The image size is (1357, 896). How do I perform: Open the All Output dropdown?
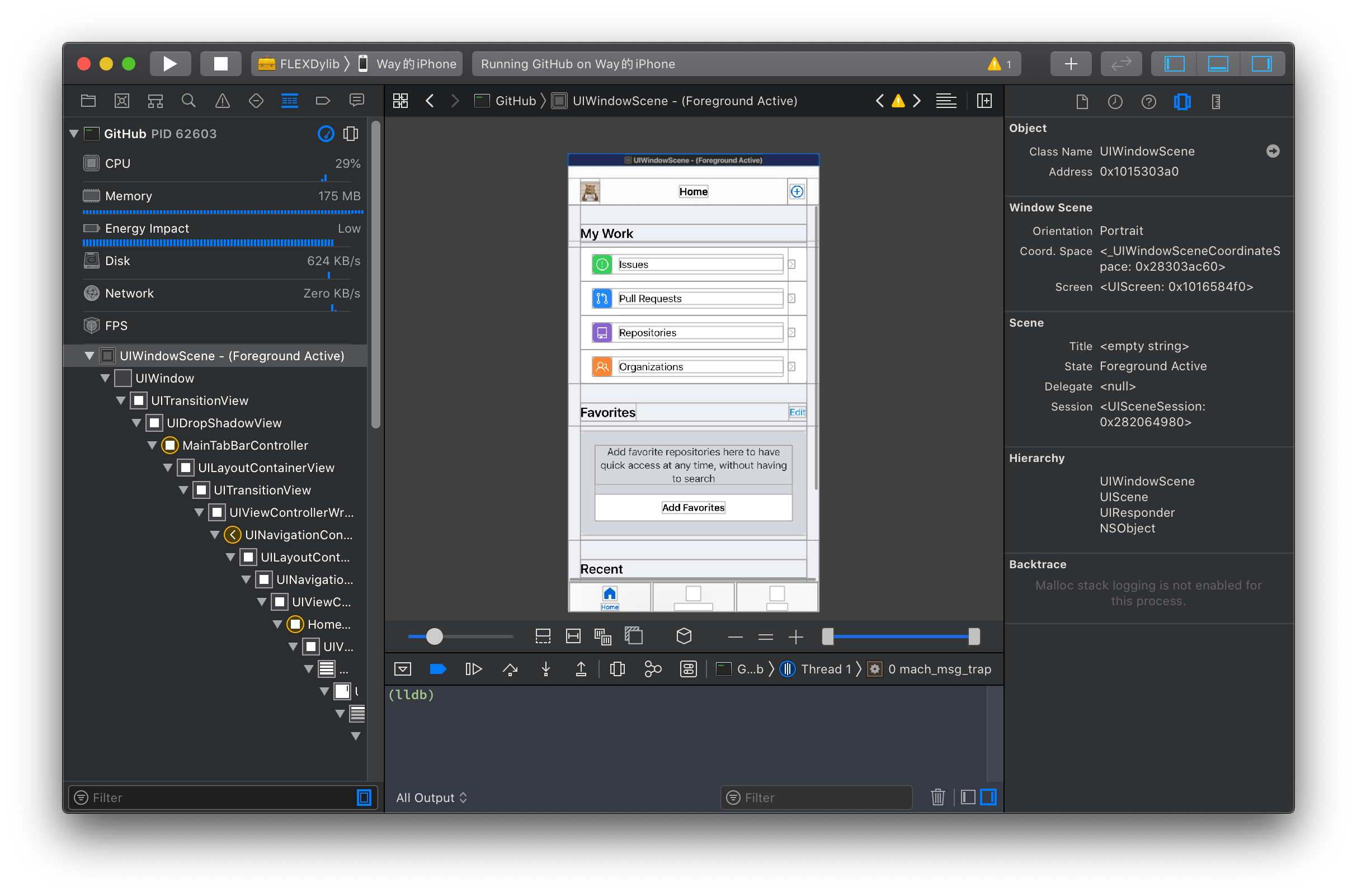[x=431, y=798]
